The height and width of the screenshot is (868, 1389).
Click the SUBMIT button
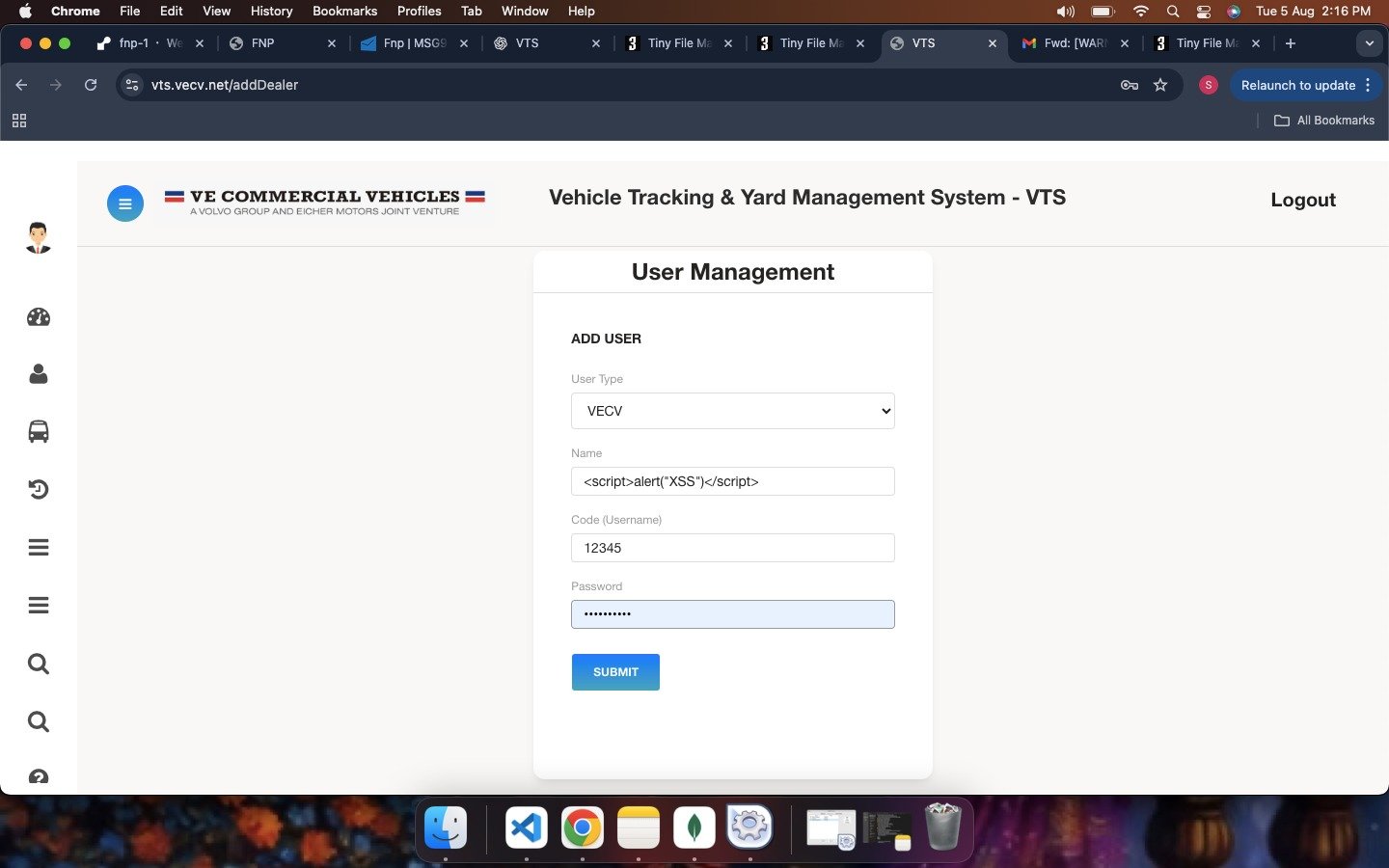point(615,672)
